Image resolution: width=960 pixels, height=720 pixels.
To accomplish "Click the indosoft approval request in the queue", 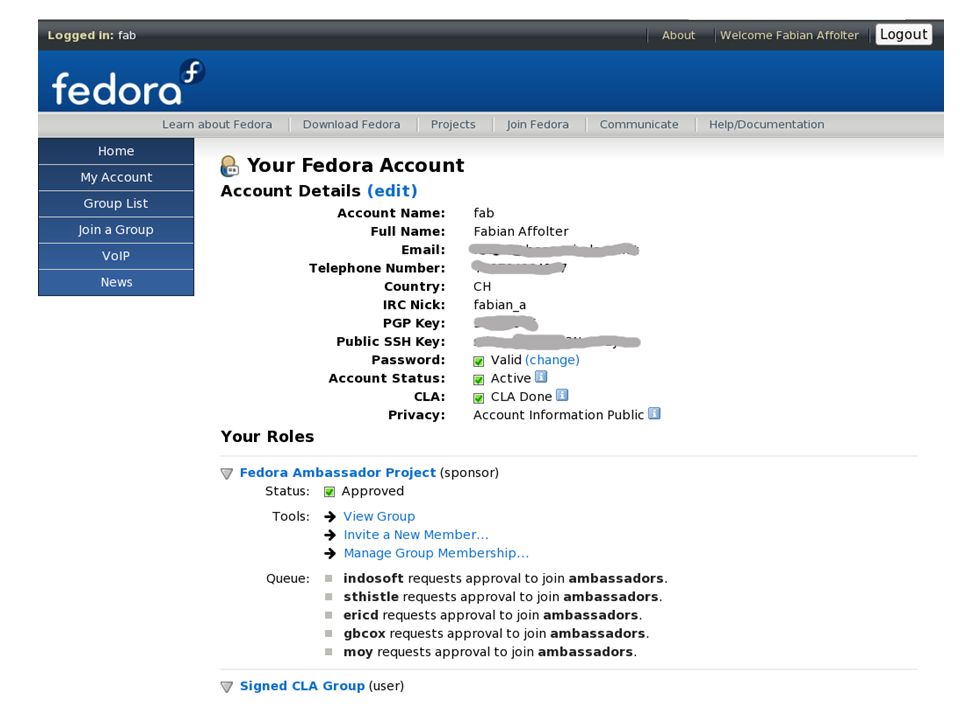I will [x=505, y=579].
